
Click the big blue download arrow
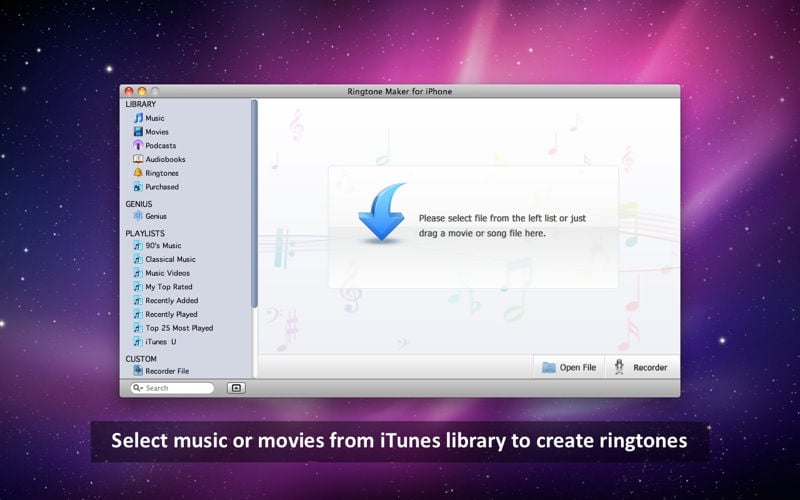382,211
